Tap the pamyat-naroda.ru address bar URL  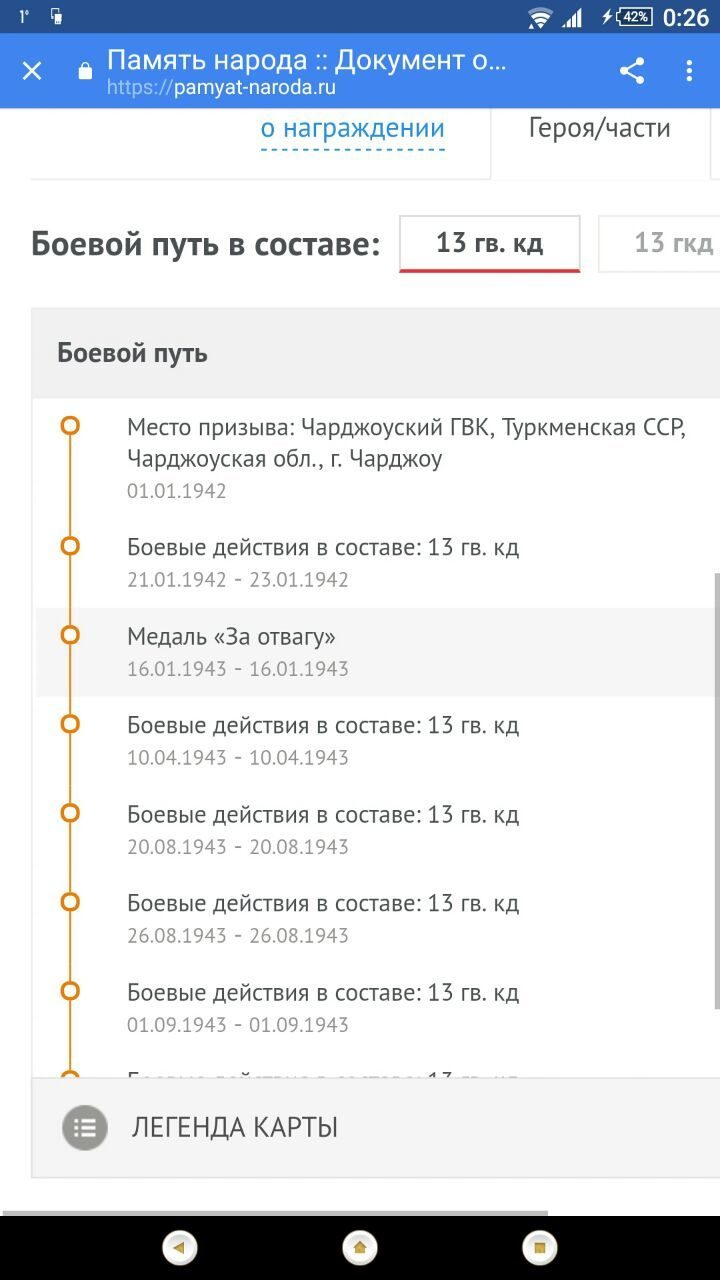(222, 87)
